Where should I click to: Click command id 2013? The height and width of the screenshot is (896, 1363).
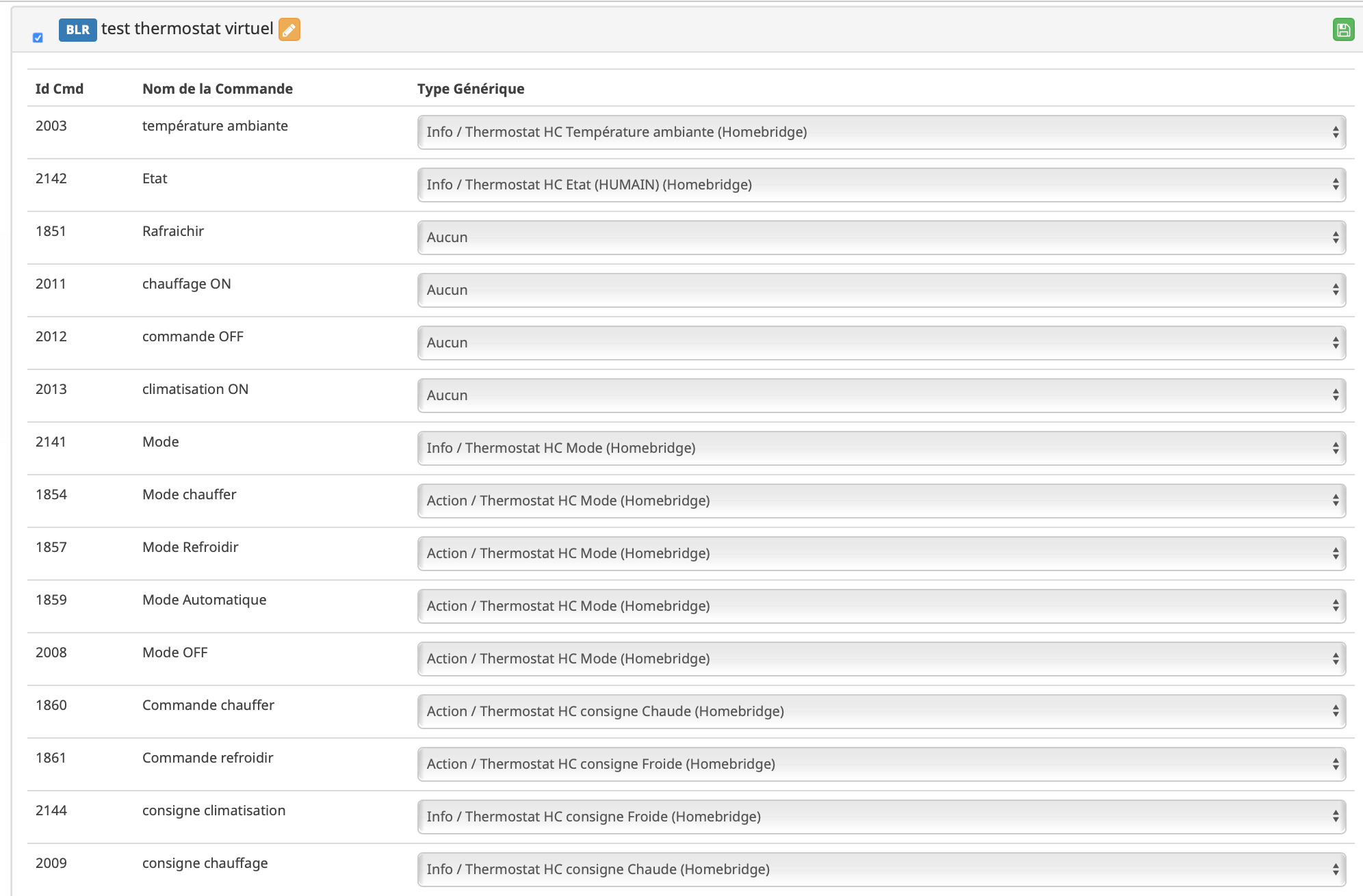(x=51, y=389)
